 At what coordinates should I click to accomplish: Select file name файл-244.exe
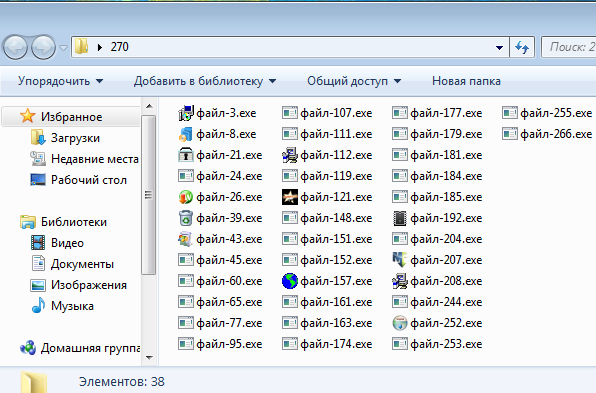click(x=446, y=302)
